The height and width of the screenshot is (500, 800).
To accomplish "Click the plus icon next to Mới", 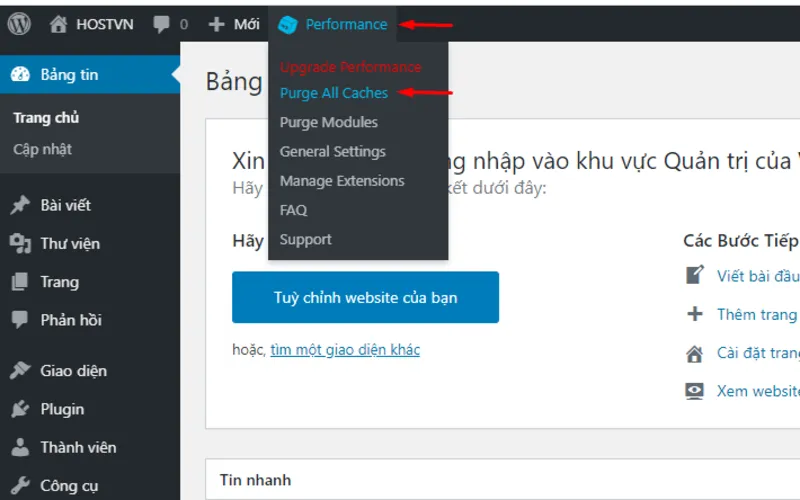I will 216,24.
